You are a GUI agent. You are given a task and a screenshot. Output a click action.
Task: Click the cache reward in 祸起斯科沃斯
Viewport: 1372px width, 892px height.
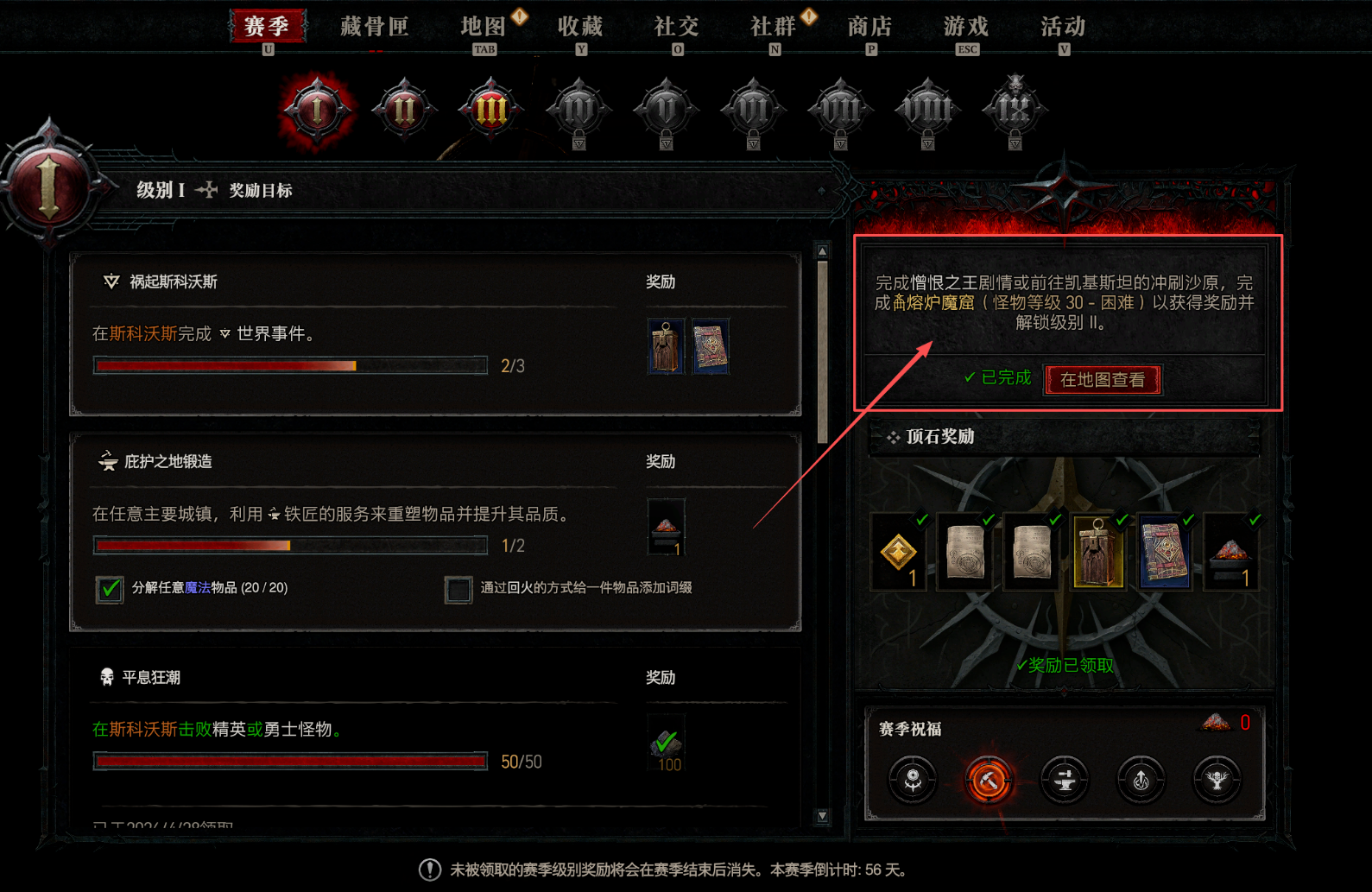coord(666,345)
